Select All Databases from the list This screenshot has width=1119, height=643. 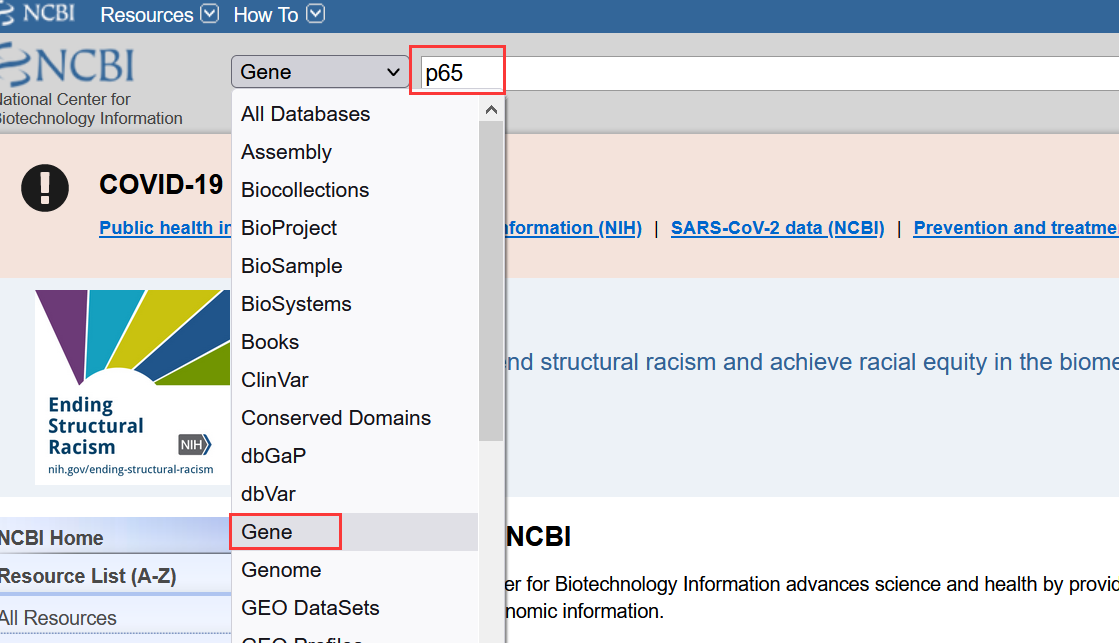pyautogui.click(x=305, y=114)
